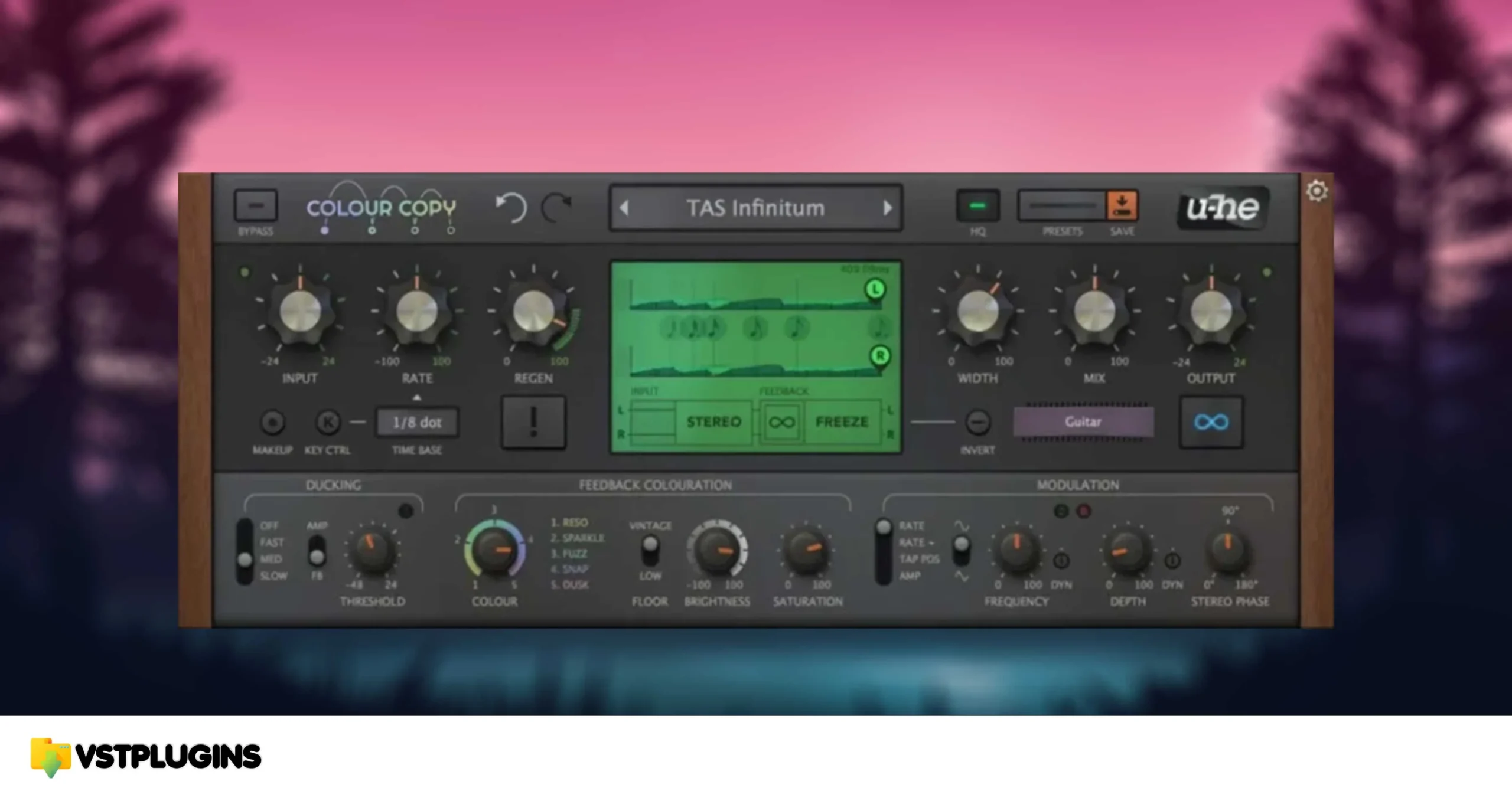
Task: Toggle the HQ mode button
Action: [978, 206]
